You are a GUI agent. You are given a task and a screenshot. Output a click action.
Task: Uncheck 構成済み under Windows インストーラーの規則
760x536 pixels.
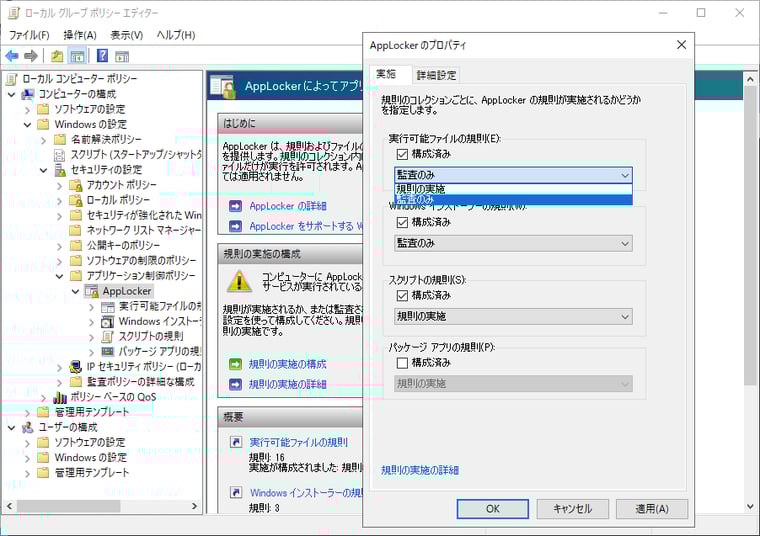click(402, 222)
